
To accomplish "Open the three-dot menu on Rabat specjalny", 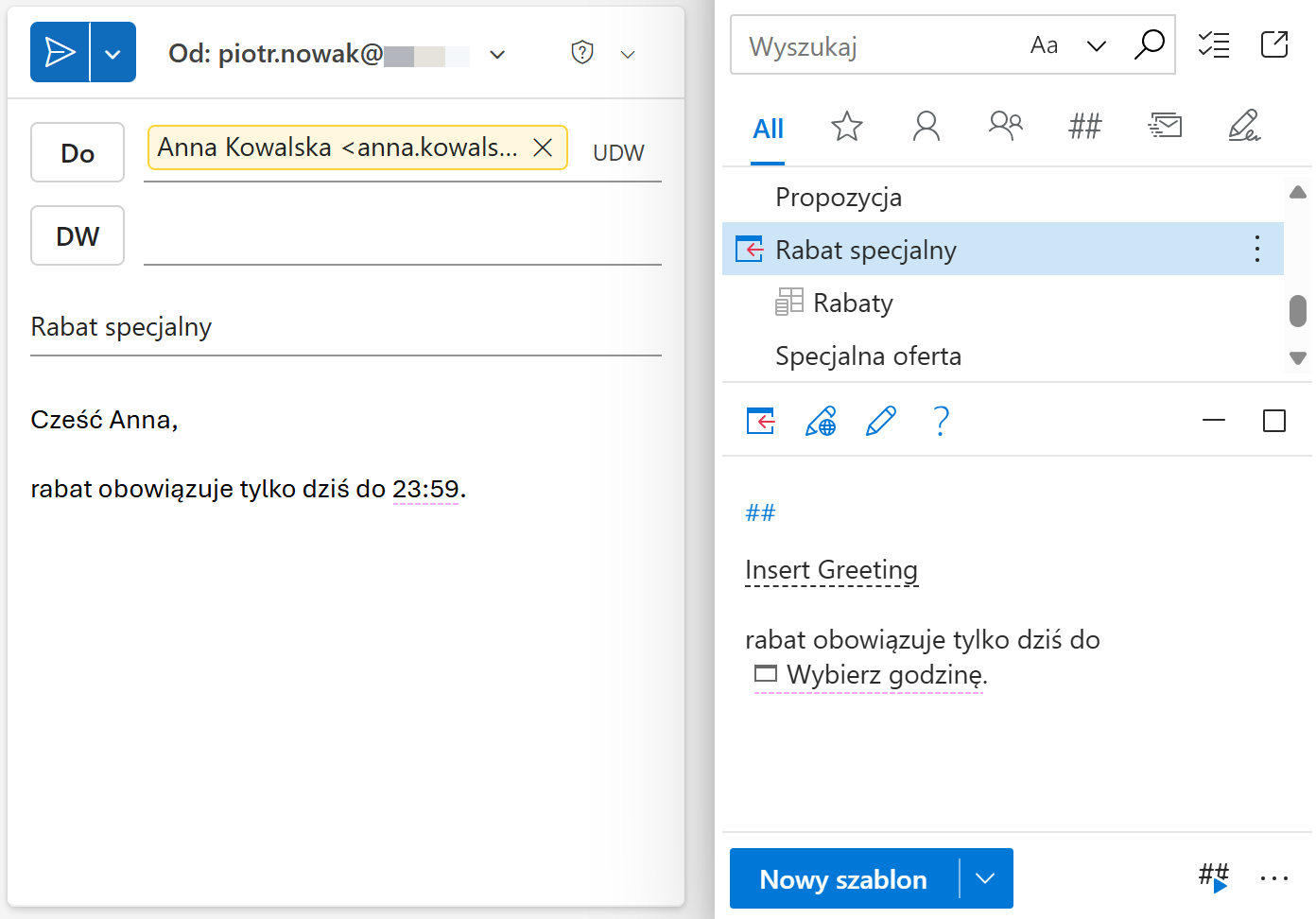I will (x=1256, y=249).
